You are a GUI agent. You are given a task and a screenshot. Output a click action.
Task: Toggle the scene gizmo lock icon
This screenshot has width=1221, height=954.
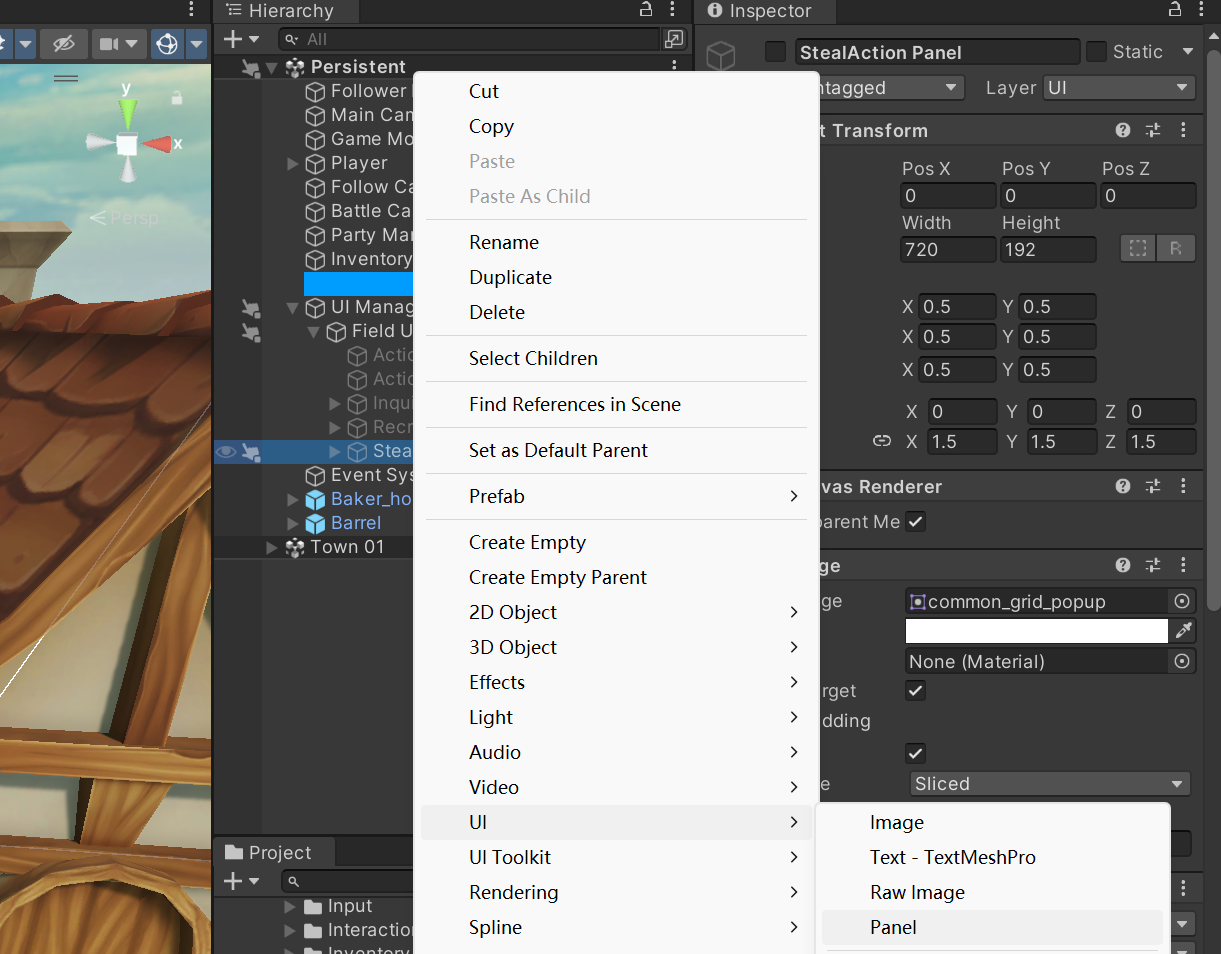[177, 97]
